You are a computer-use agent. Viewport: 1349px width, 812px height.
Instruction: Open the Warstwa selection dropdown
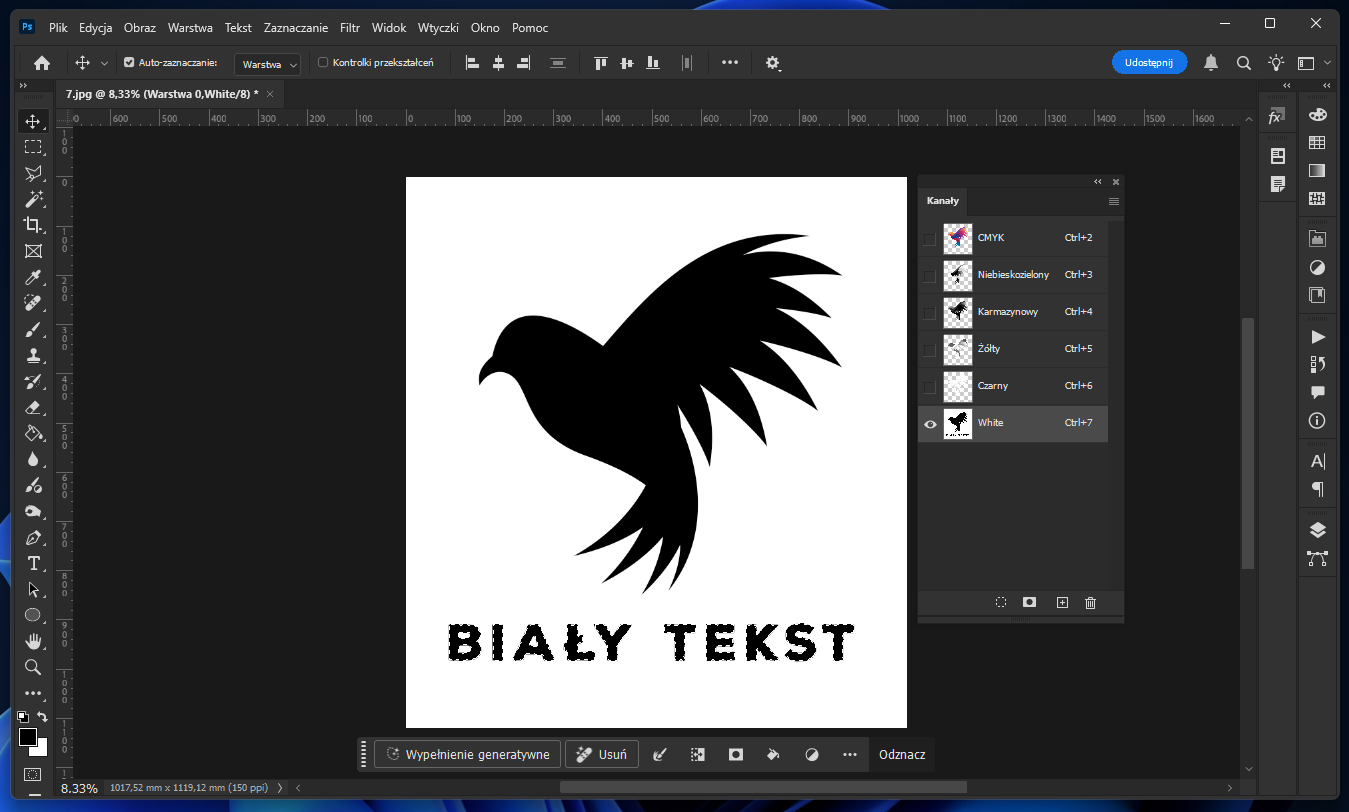click(x=267, y=63)
